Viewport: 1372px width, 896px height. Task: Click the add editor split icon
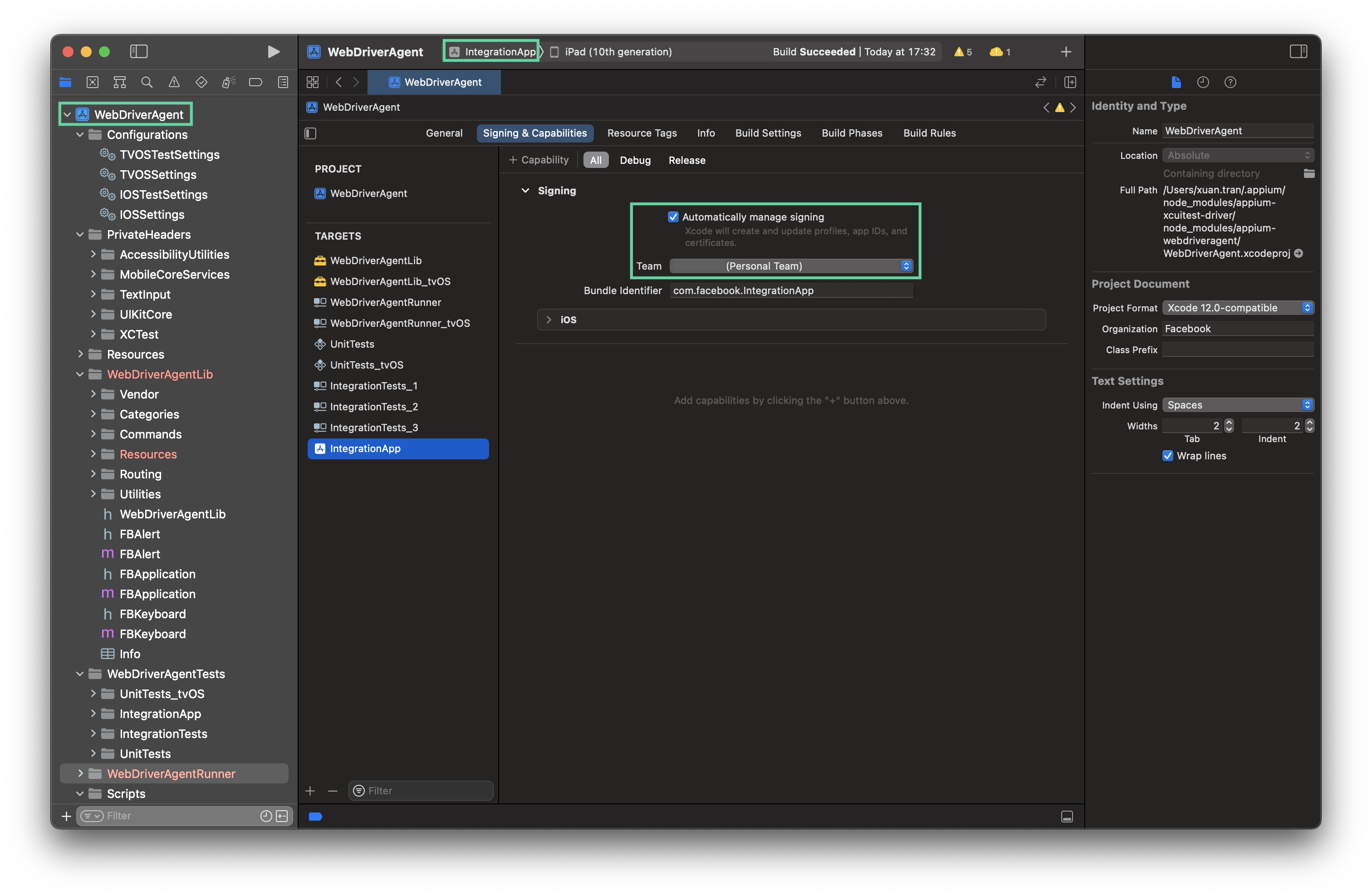pyautogui.click(x=1070, y=83)
